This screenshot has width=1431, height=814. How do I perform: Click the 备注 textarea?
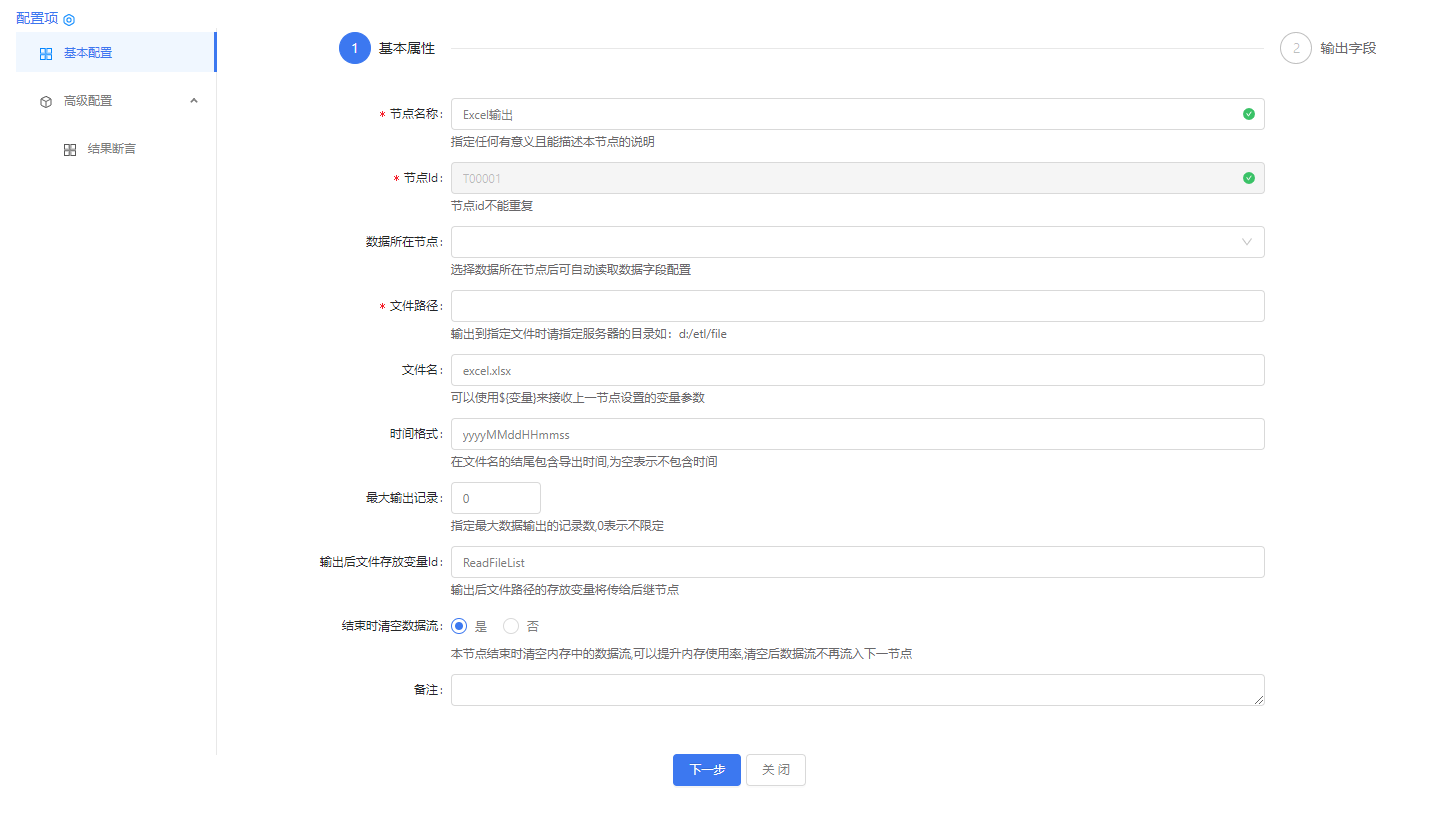[x=857, y=690]
